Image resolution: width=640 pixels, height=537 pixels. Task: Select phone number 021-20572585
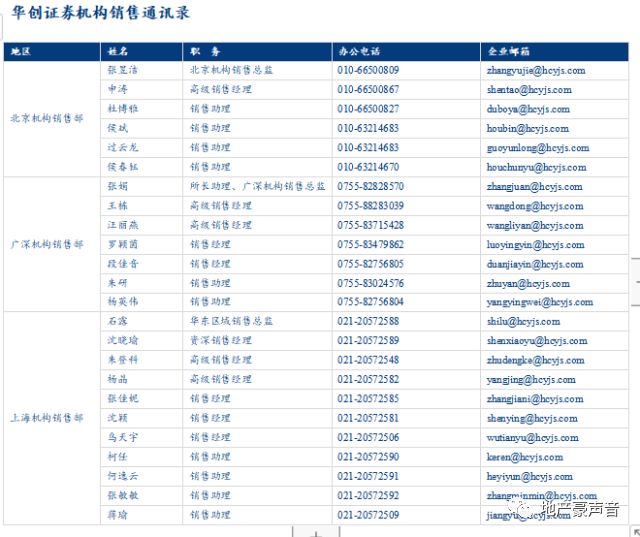368,399
